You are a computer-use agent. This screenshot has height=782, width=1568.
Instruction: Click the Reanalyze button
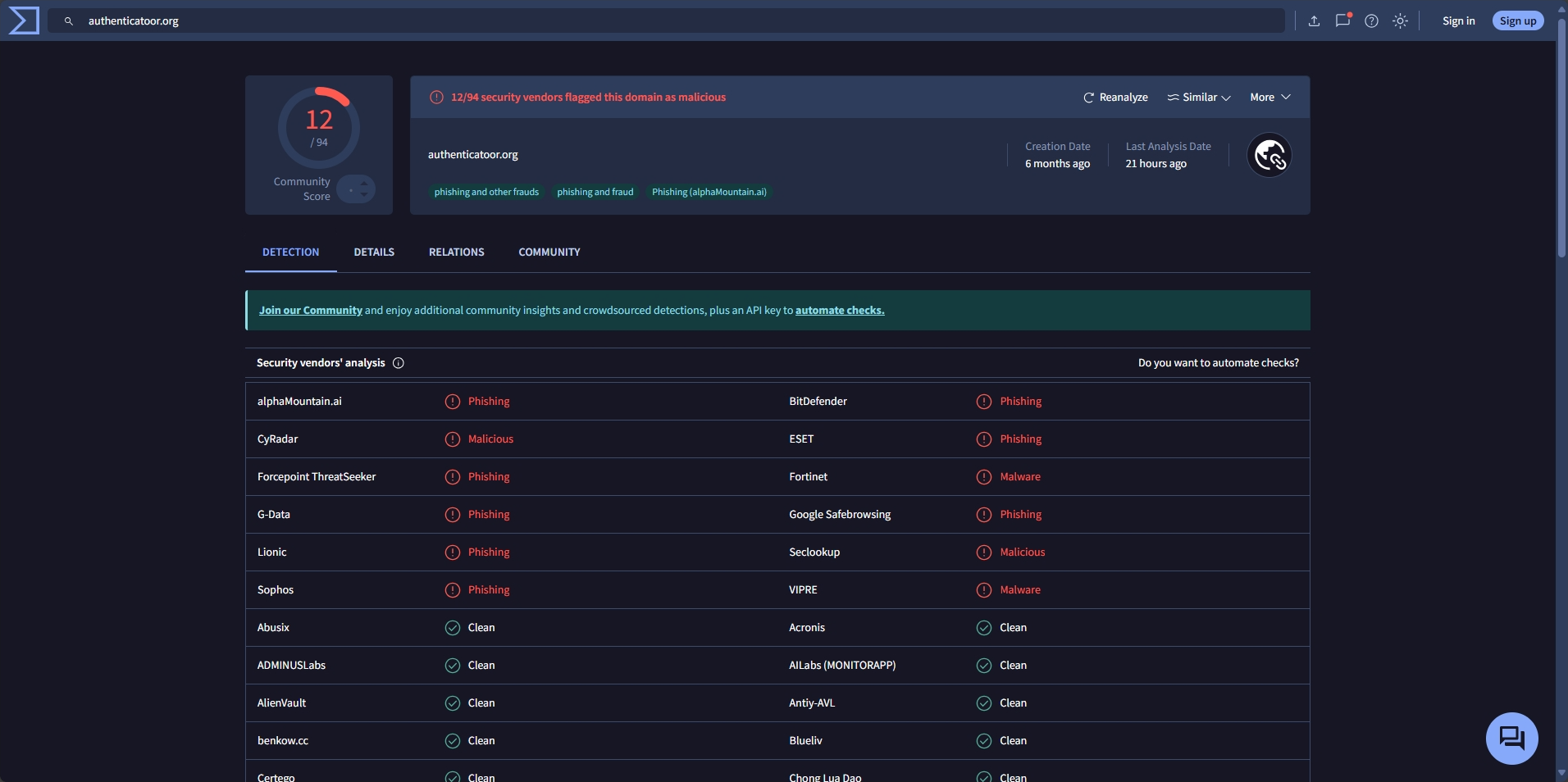[1115, 98]
